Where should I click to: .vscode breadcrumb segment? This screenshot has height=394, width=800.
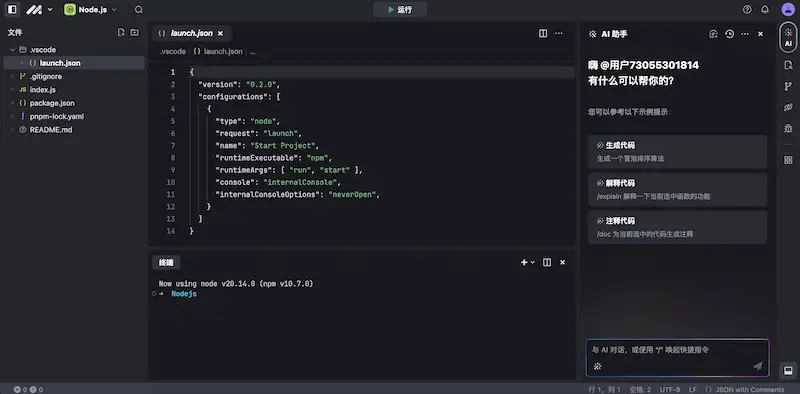coord(172,52)
